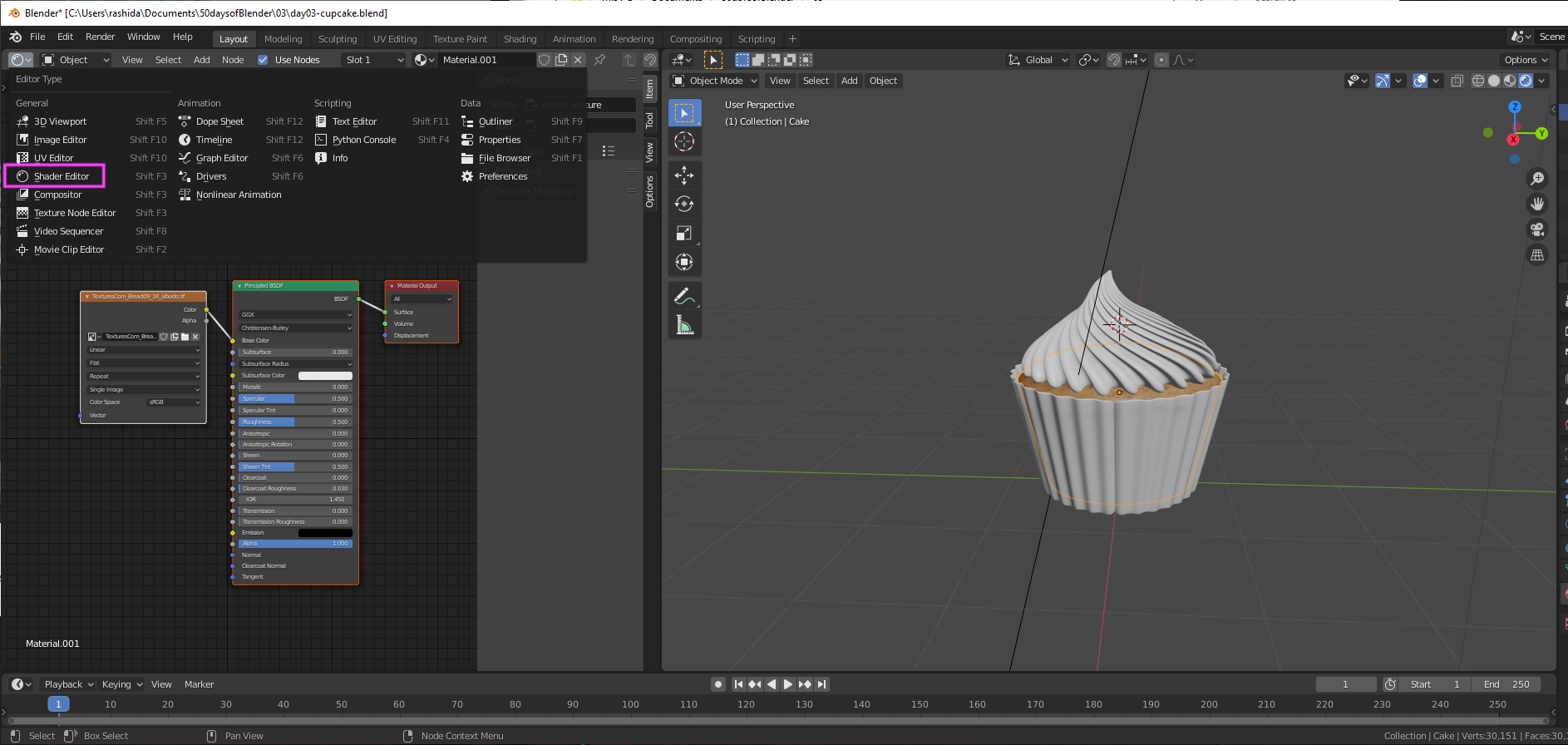Image resolution: width=1568 pixels, height=745 pixels.
Task: Open the Slot 1 dropdown
Action: (374, 60)
